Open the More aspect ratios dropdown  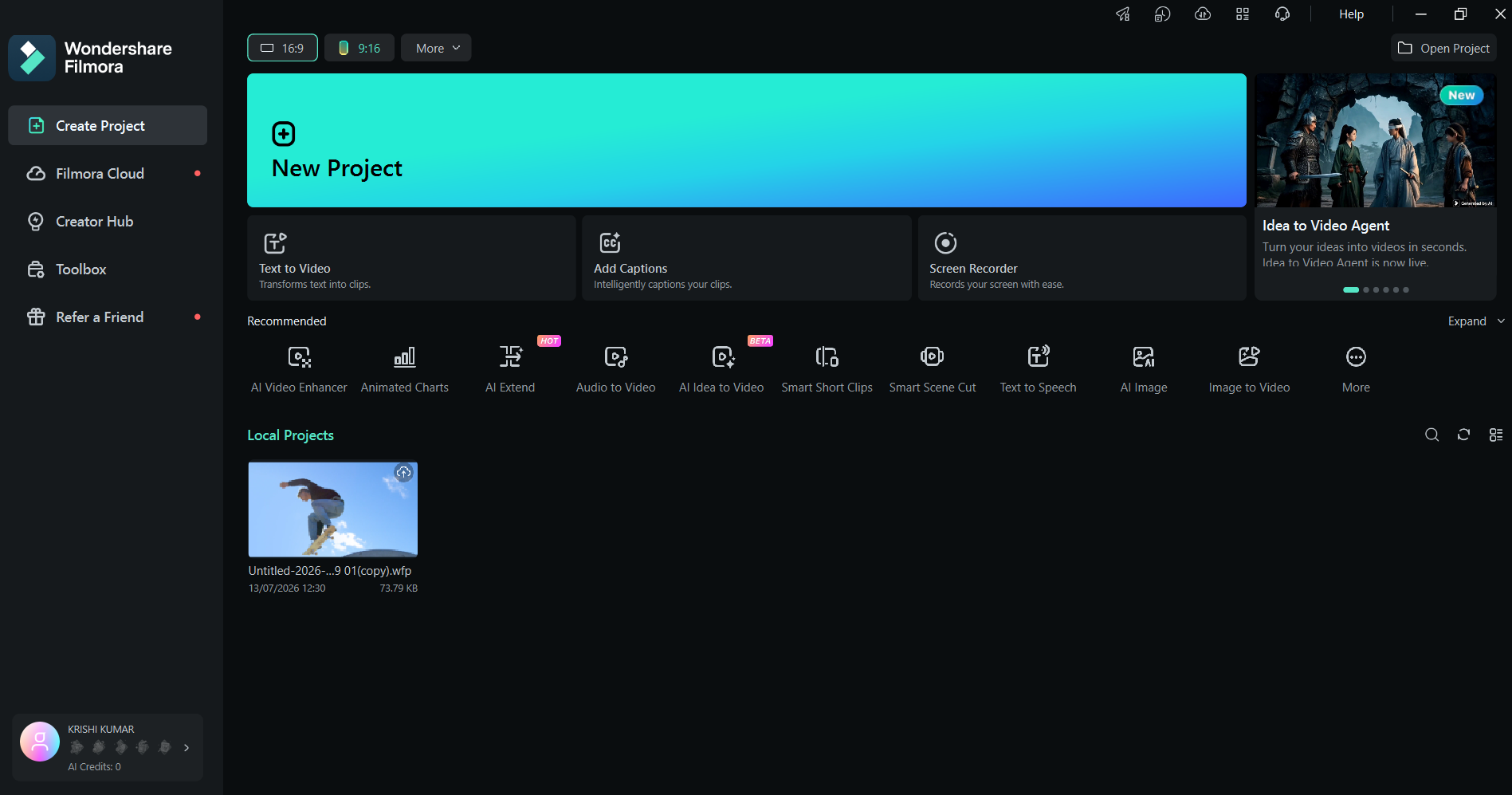point(436,48)
